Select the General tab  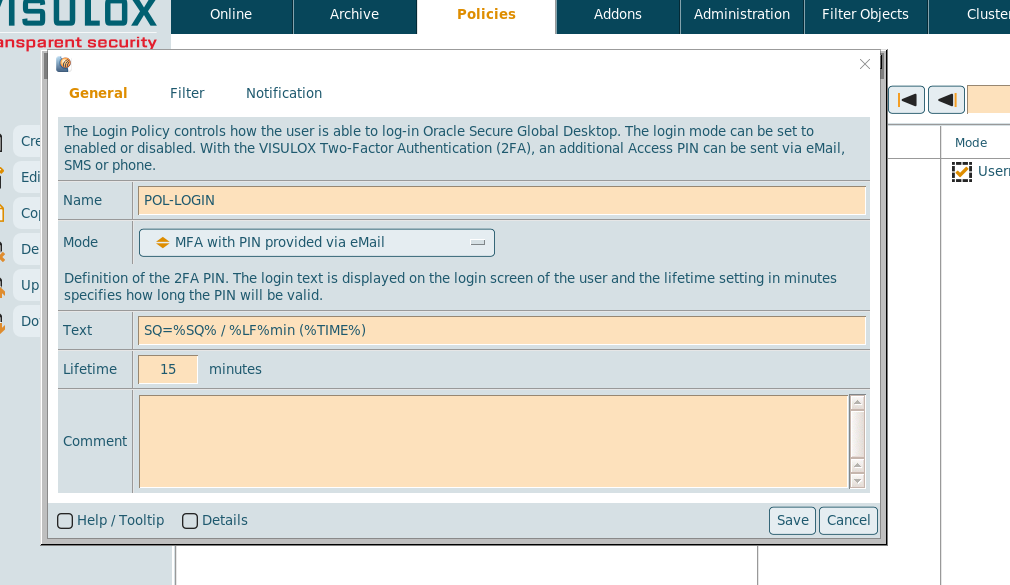[98, 93]
